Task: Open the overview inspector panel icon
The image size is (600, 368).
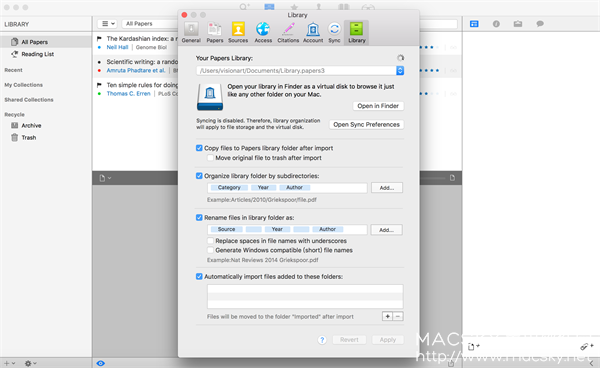Action: [474, 24]
